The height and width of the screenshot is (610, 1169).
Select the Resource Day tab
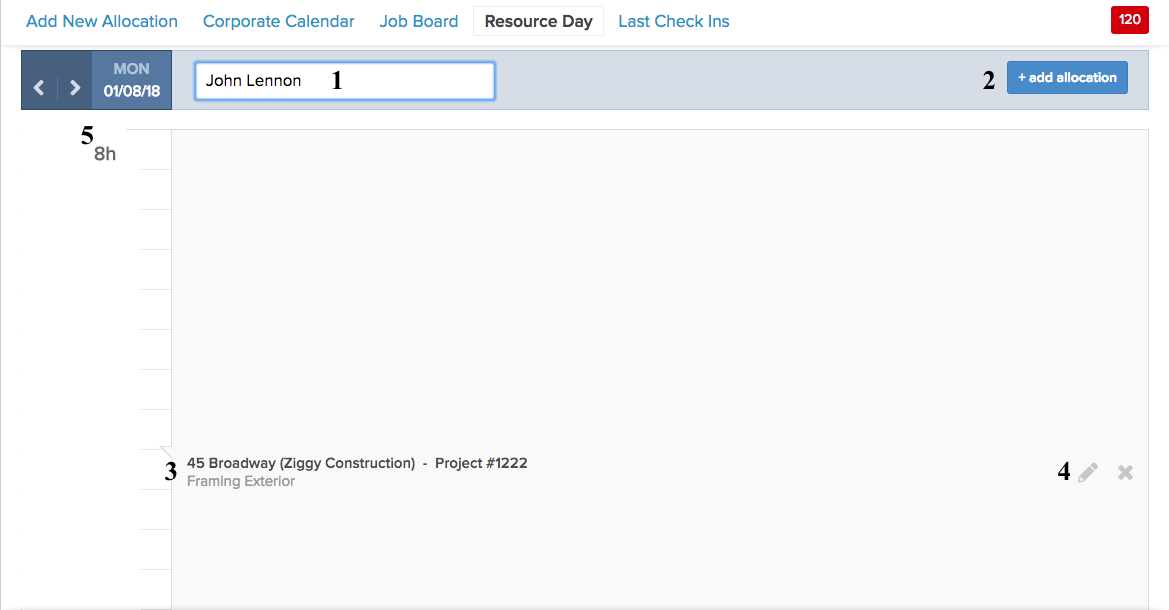click(538, 22)
